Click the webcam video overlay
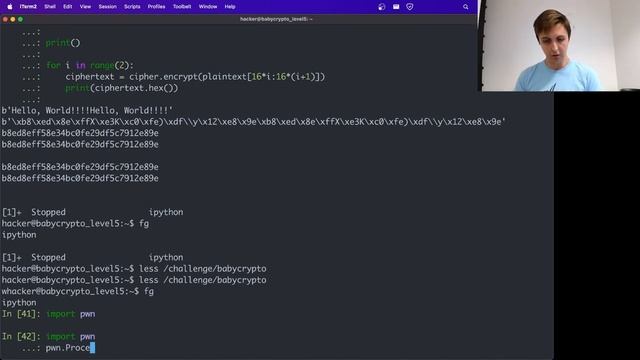Viewport: 640px width, 360px height. point(559,45)
